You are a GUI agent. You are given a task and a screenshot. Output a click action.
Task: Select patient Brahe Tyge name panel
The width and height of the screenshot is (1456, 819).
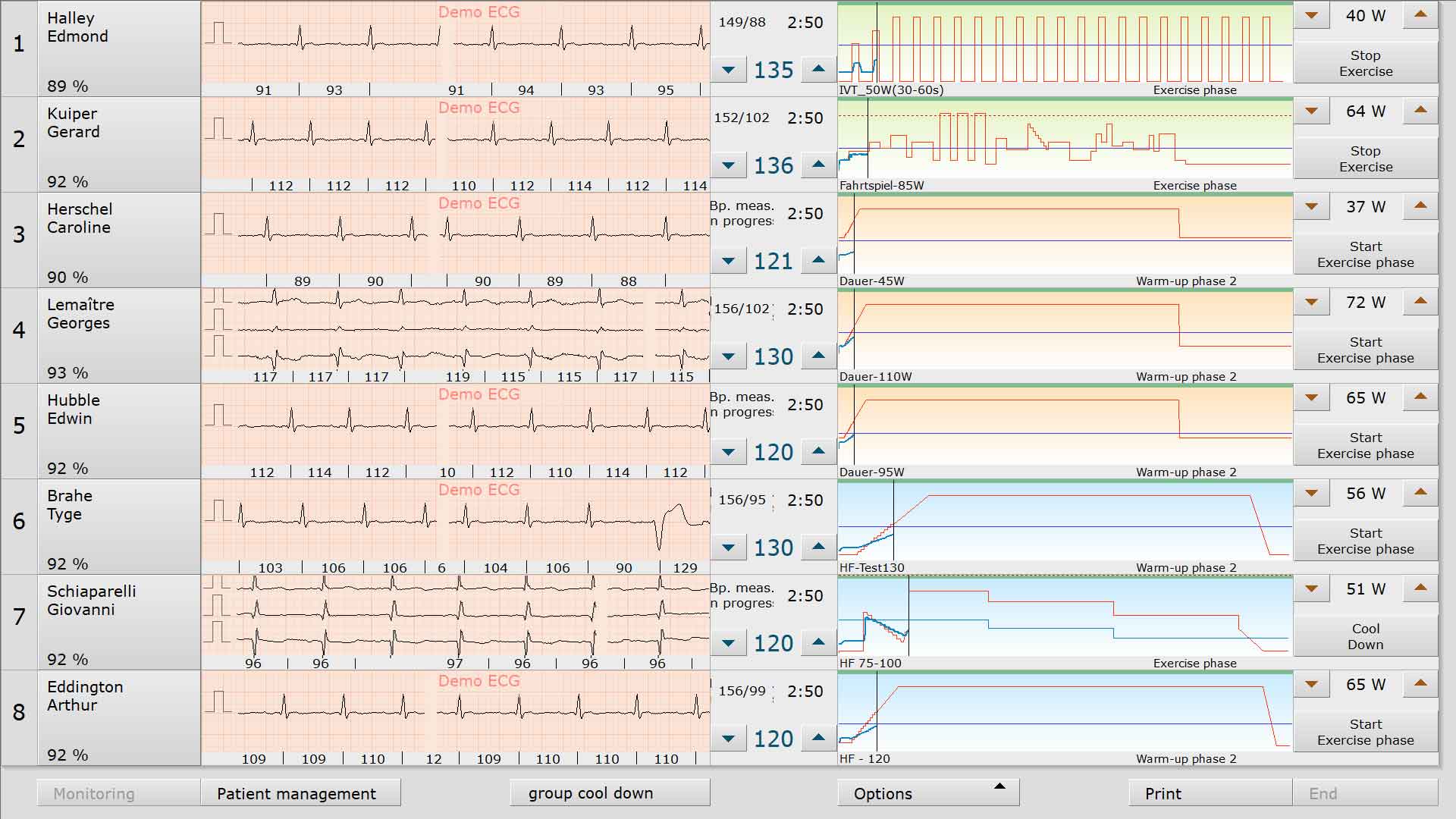tap(119, 526)
